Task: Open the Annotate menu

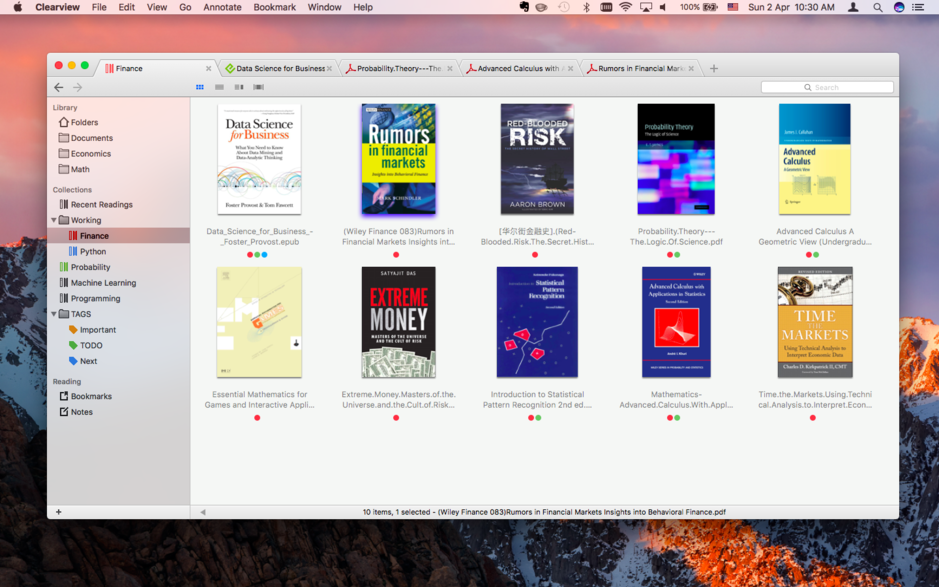Action: 222,7
